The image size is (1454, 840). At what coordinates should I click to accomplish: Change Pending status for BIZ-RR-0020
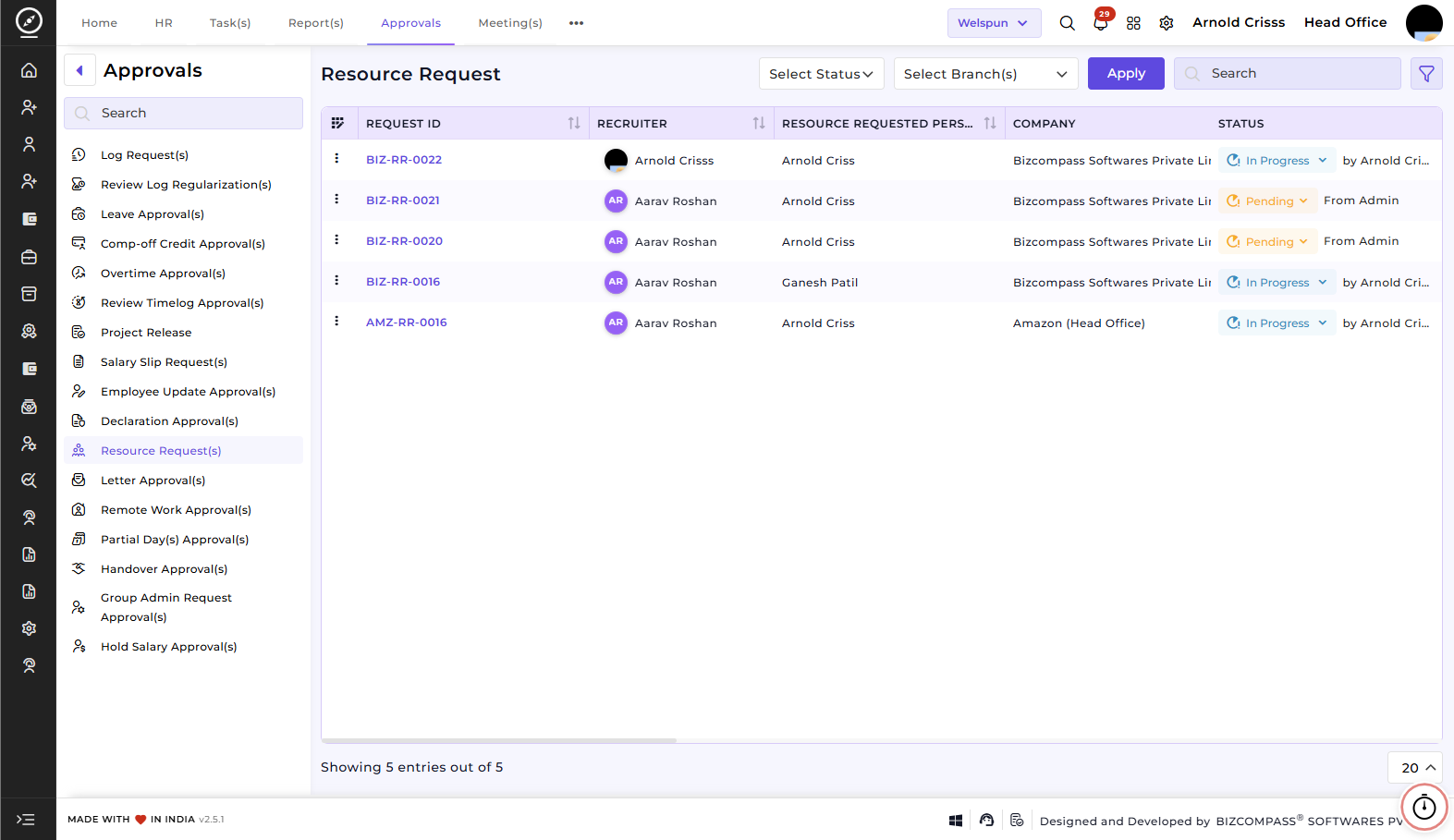1267,242
